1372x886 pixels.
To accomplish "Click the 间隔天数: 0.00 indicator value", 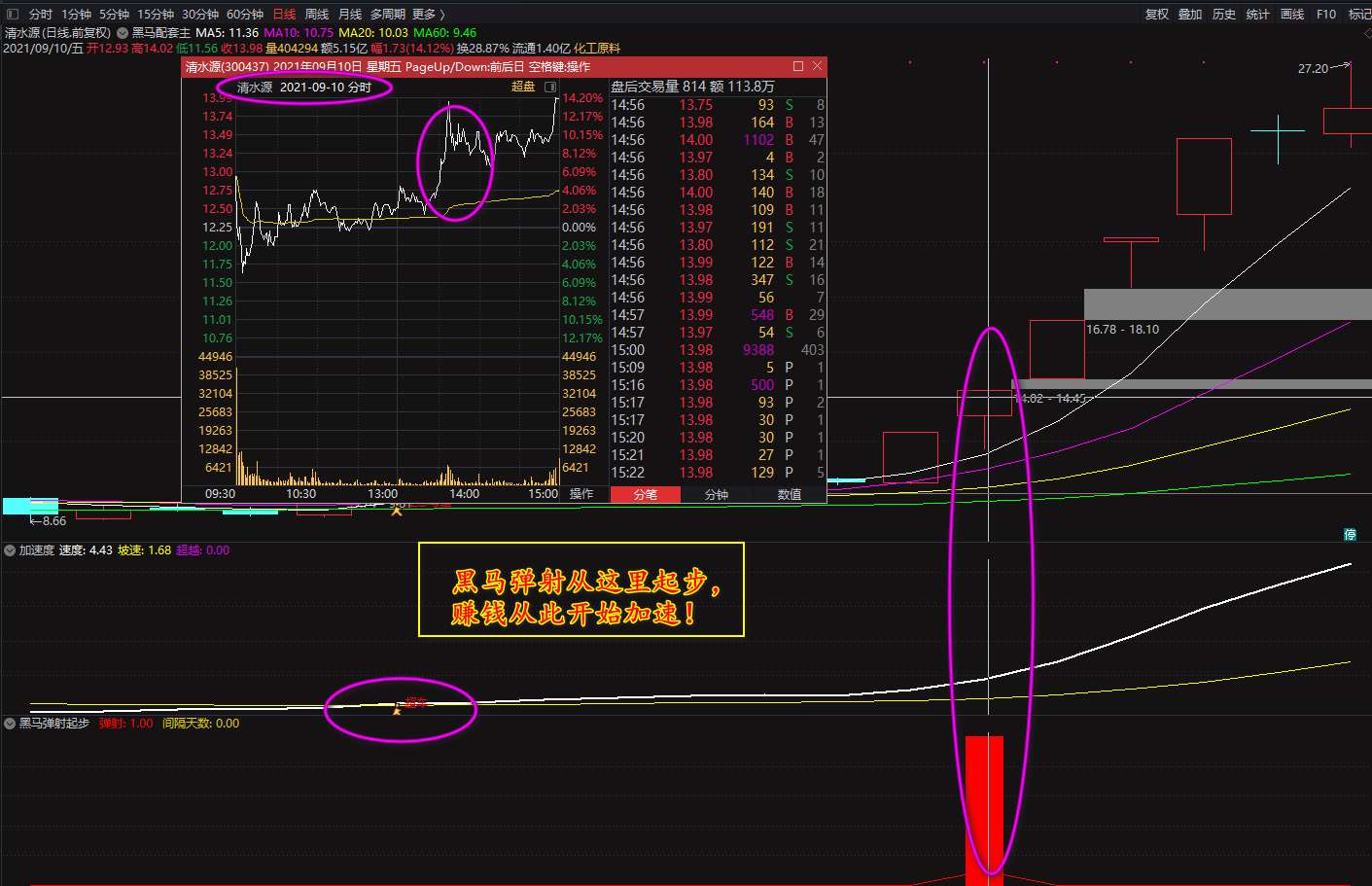I will click(x=200, y=724).
